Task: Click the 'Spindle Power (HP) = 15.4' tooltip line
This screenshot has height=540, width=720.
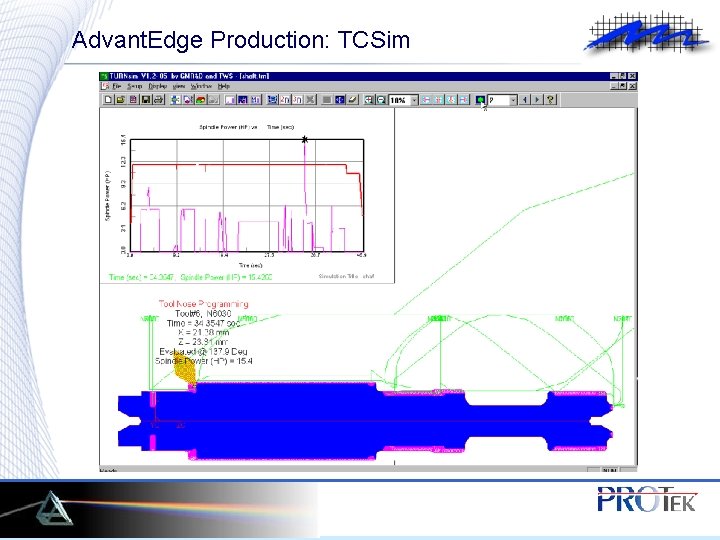Action: click(204, 361)
